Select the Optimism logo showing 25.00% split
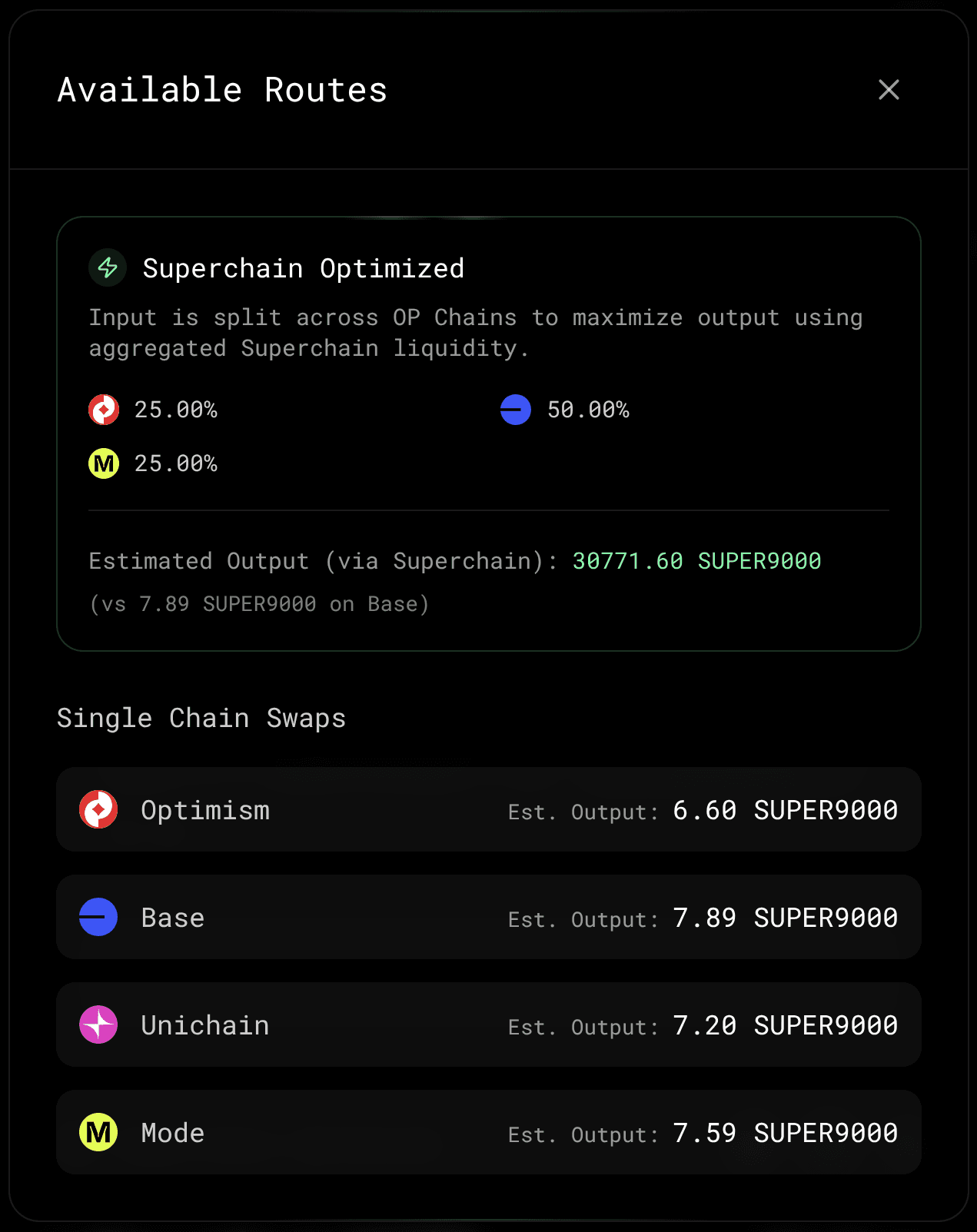Viewport: 977px width, 1232px height. [104, 410]
